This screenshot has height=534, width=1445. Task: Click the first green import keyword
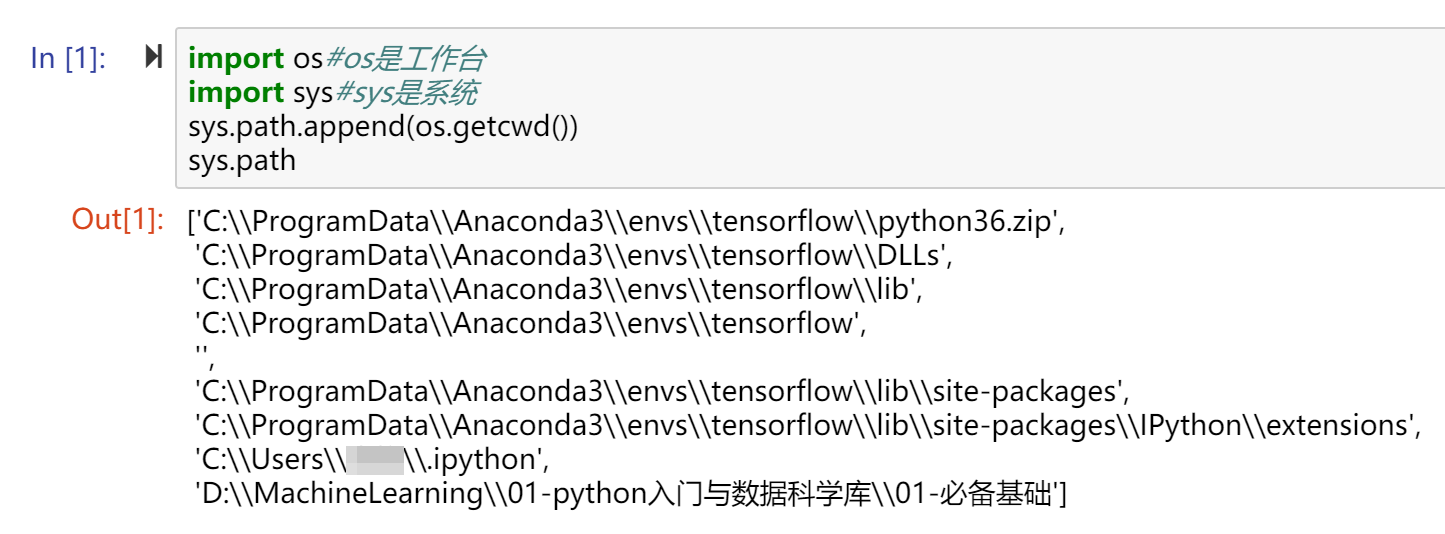point(236,59)
